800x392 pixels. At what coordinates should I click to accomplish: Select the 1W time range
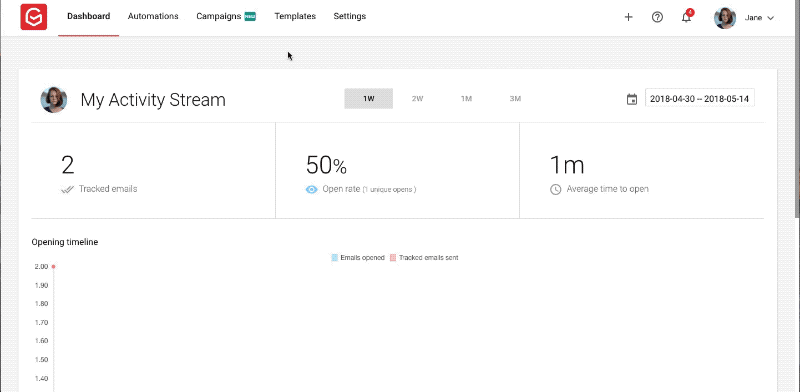point(368,99)
